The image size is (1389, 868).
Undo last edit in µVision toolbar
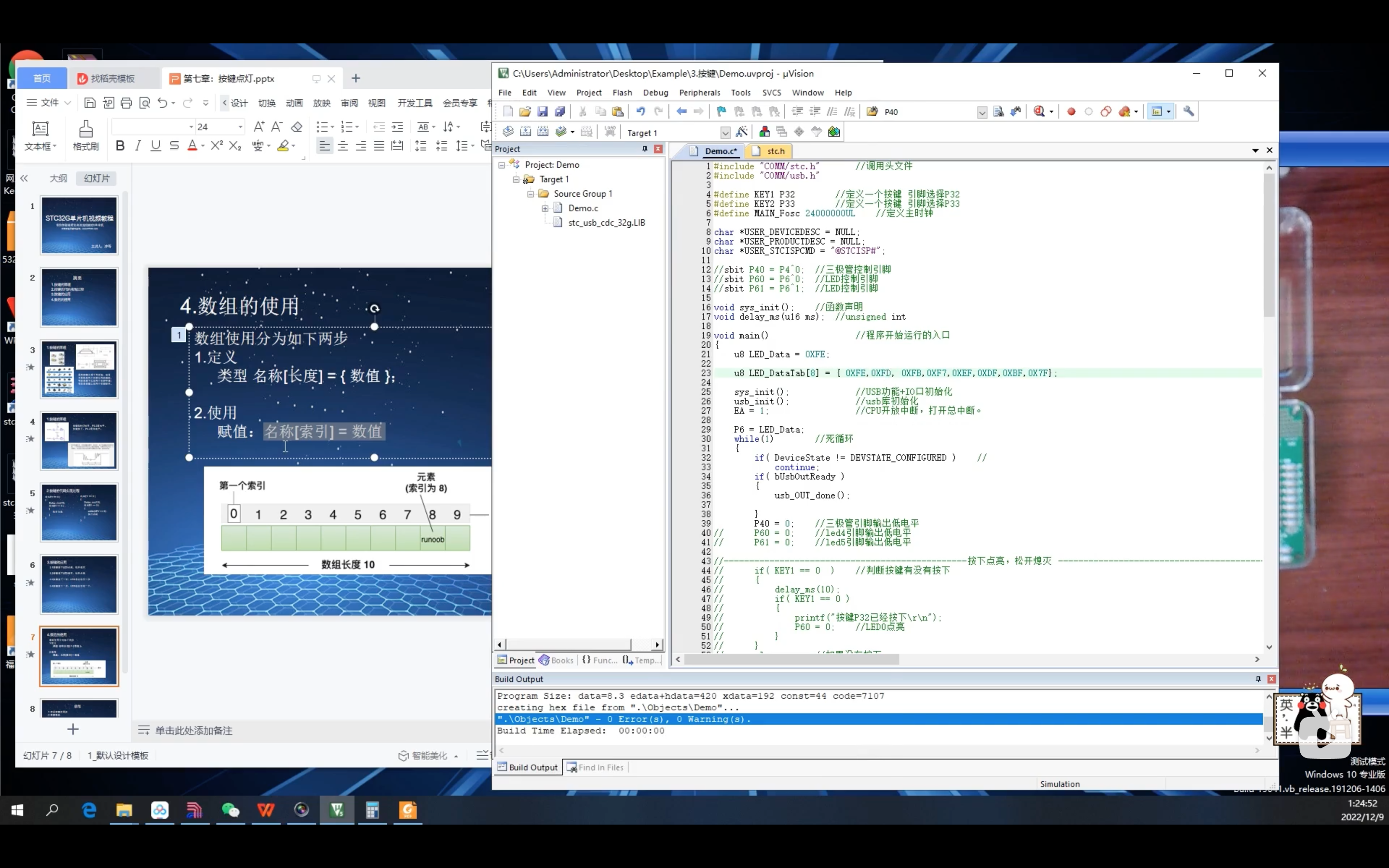pos(640,111)
